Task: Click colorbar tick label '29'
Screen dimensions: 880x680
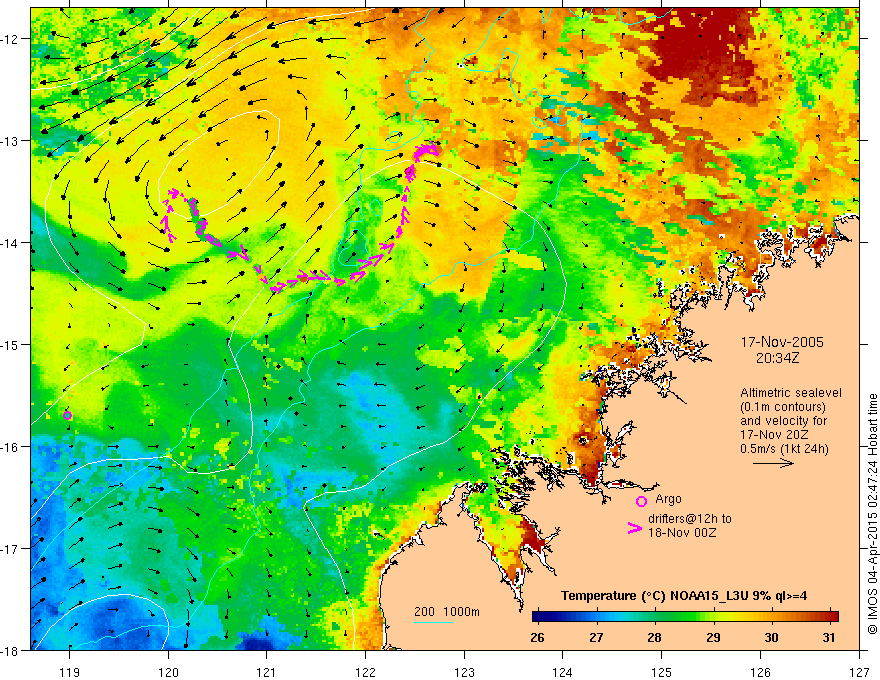Action: [713, 637]
